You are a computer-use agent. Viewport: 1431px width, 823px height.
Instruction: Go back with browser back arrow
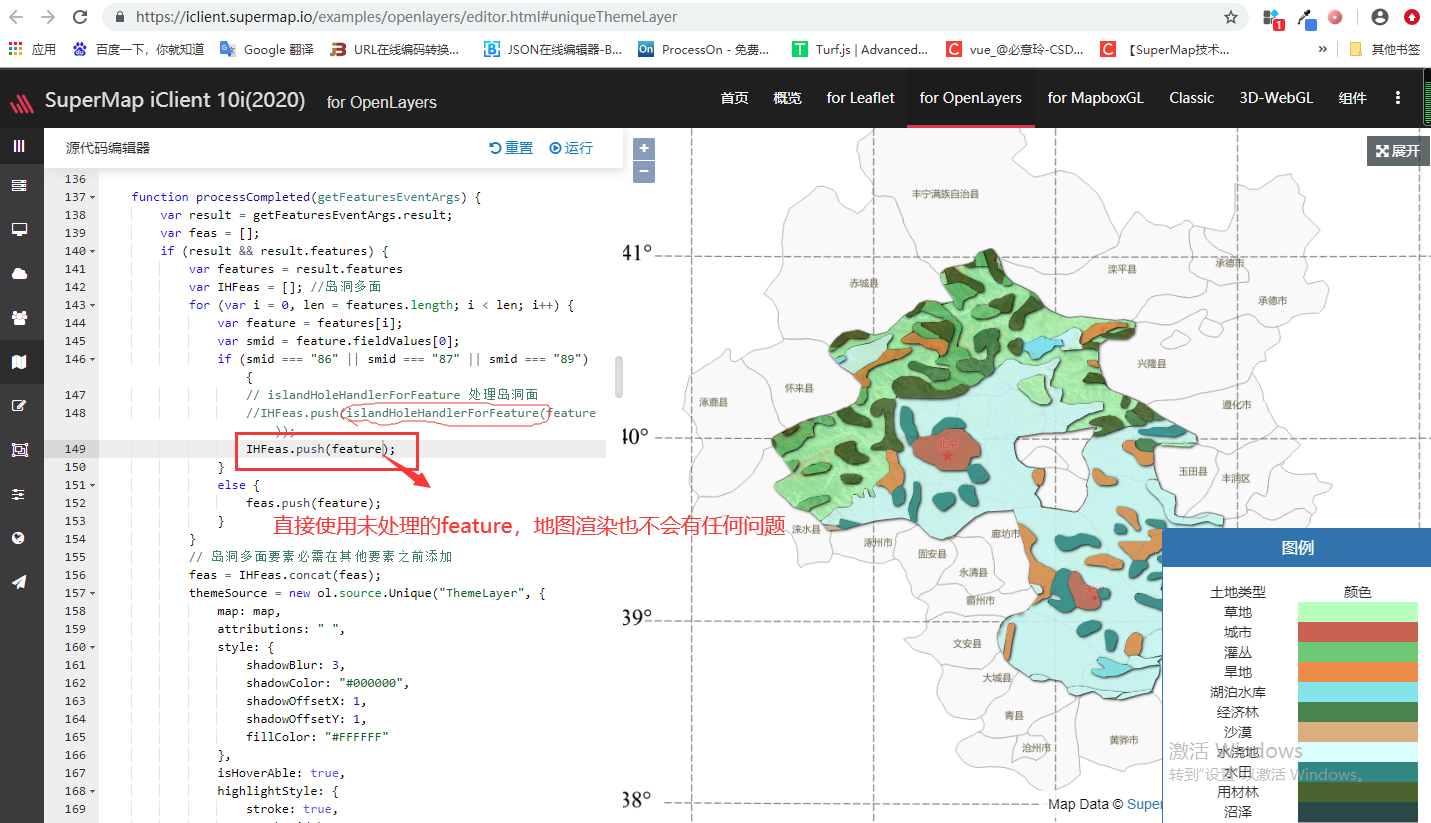[17, 17]
